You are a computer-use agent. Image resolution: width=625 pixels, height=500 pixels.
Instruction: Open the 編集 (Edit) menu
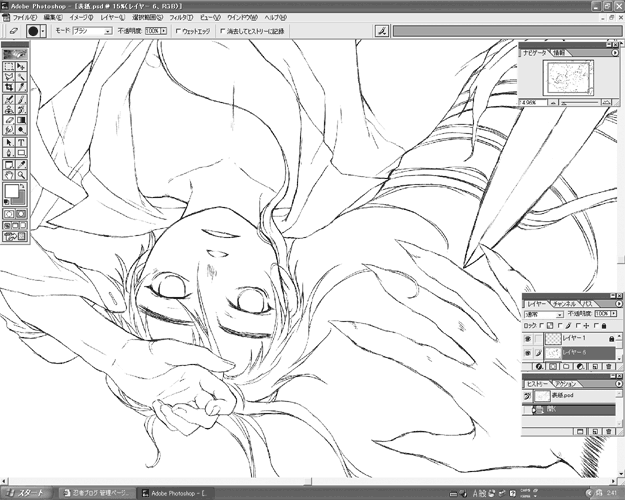53,18
